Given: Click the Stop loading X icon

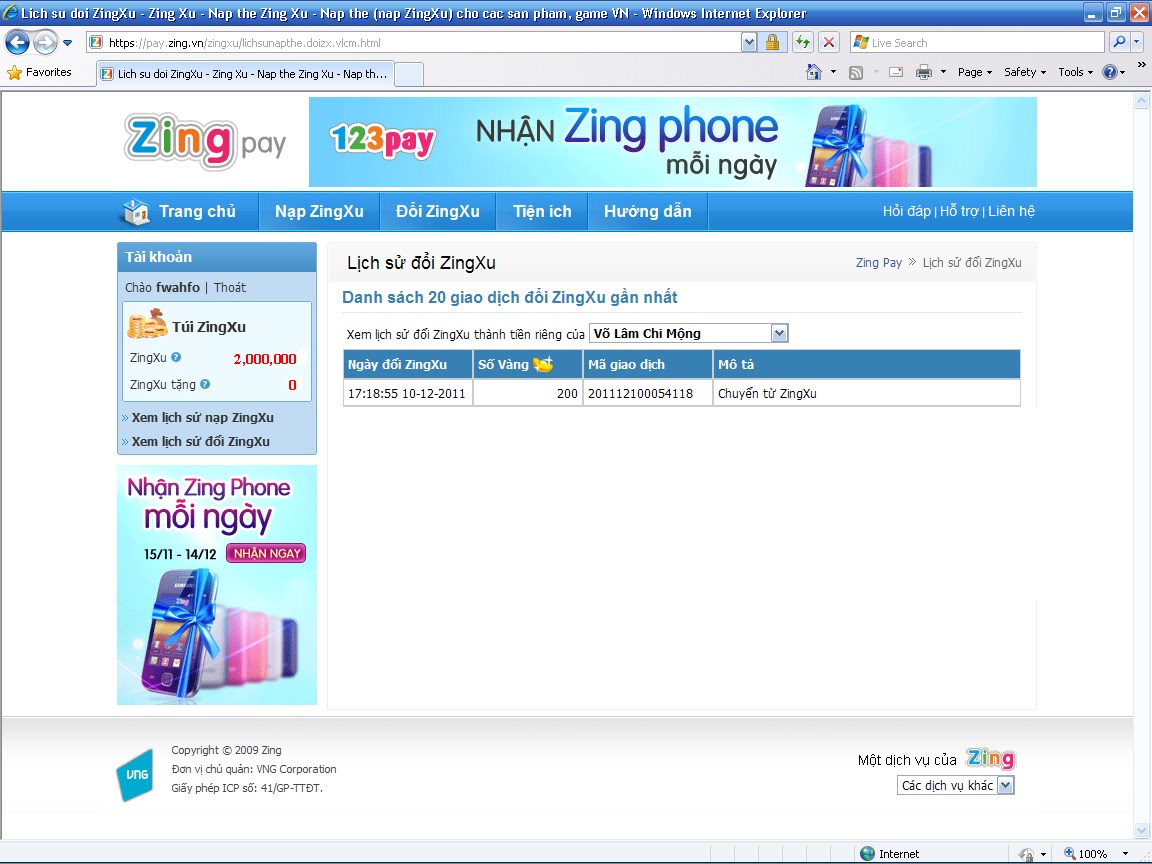Looking at the screenshot, I should pyautogui.click(x=829, y=43).
